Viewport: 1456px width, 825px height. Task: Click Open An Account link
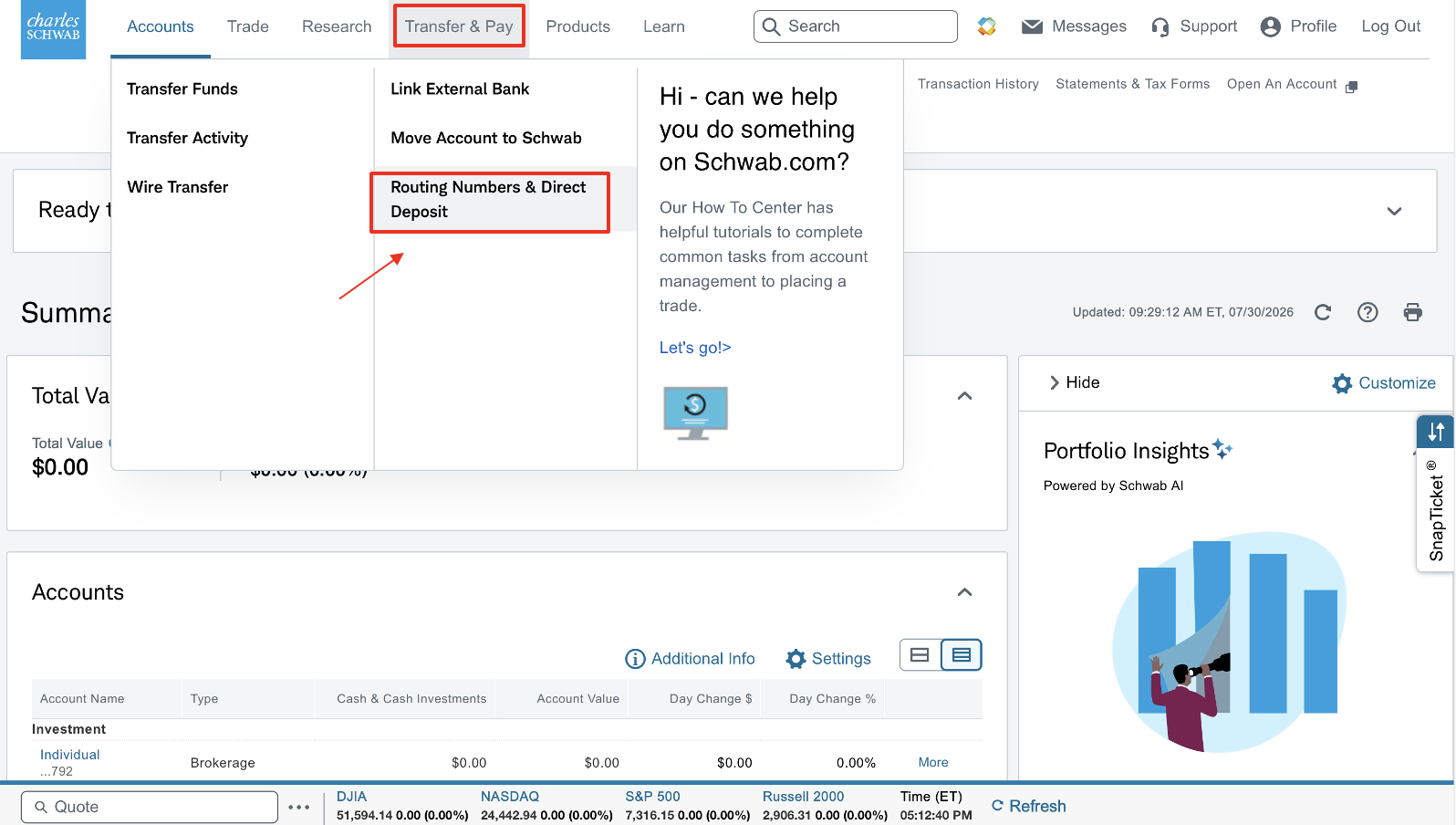1282,84
